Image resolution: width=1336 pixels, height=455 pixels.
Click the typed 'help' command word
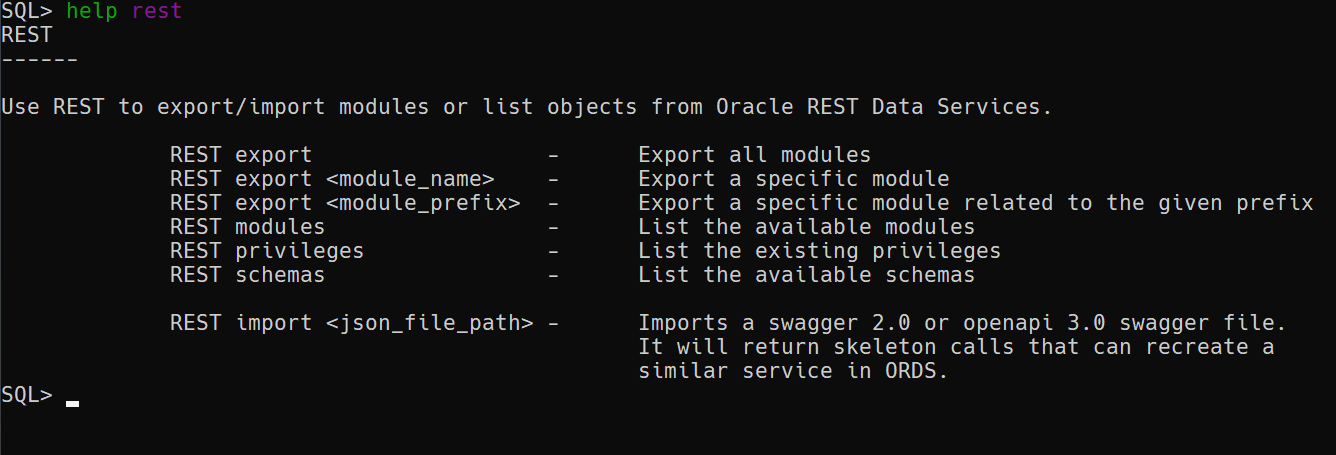pyautogui.click(x=92, y=12)
